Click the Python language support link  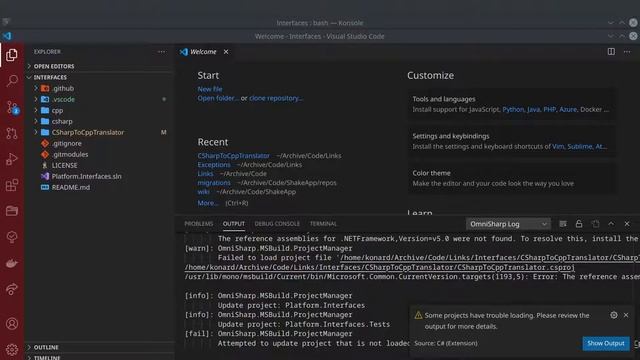point(513,109)
